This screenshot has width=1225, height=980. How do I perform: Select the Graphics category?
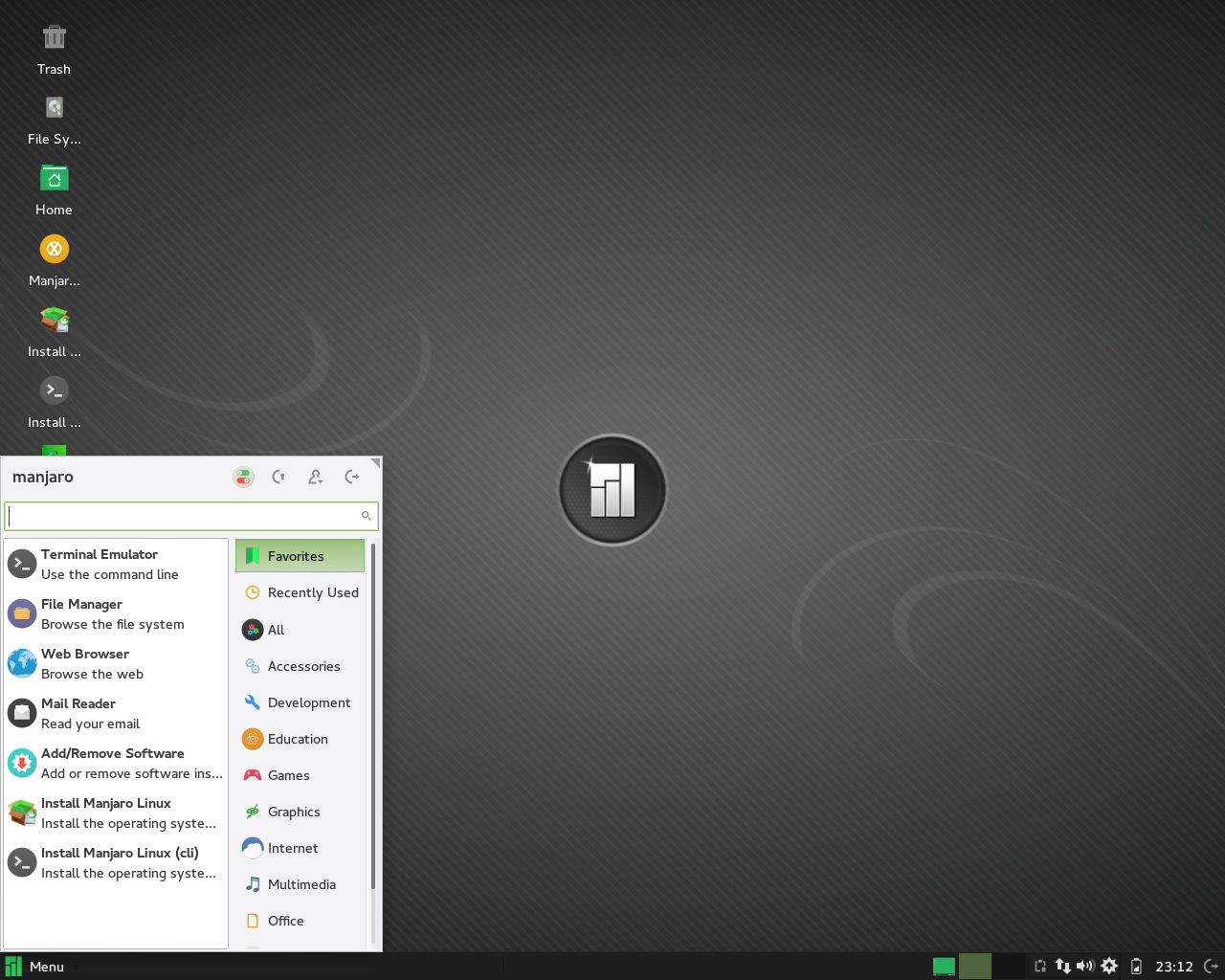[300, 812]
